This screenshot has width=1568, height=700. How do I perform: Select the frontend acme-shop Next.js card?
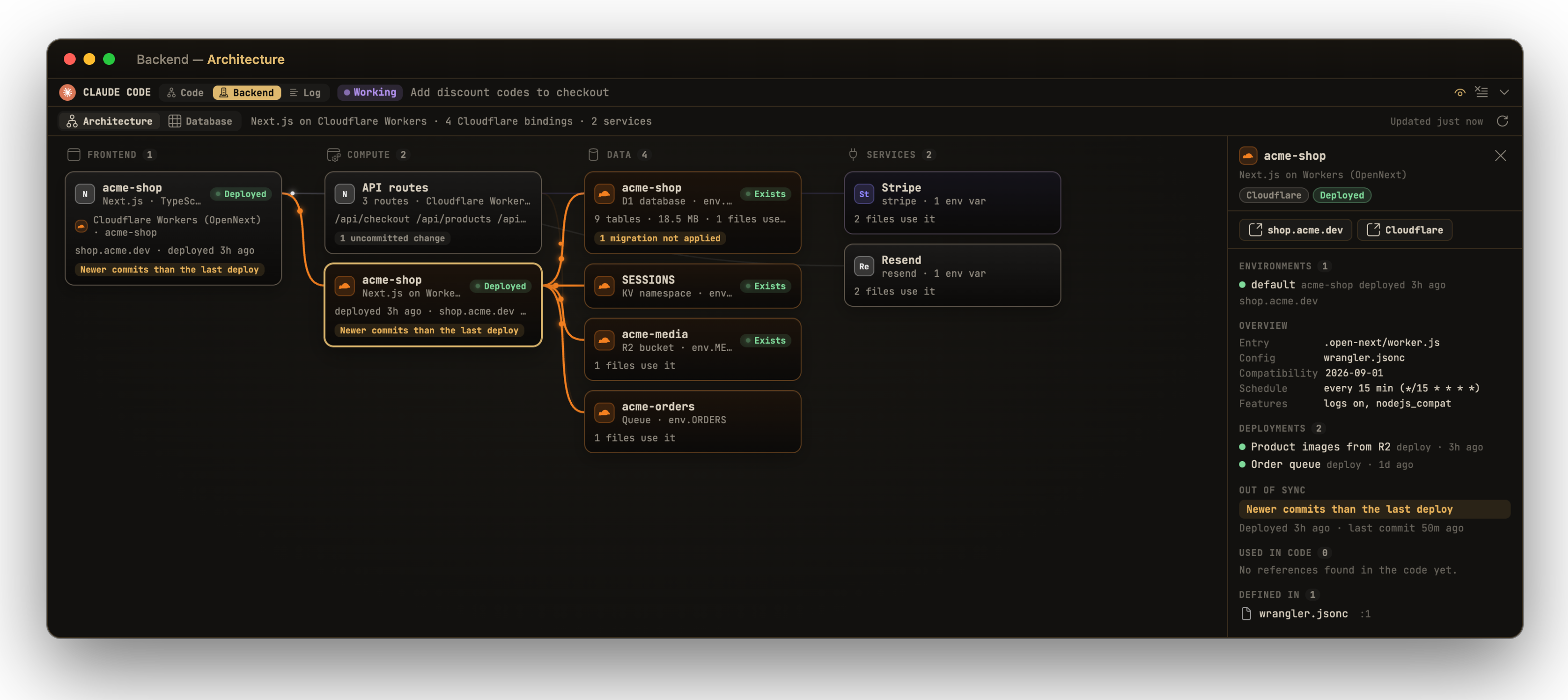pos(173,229)
